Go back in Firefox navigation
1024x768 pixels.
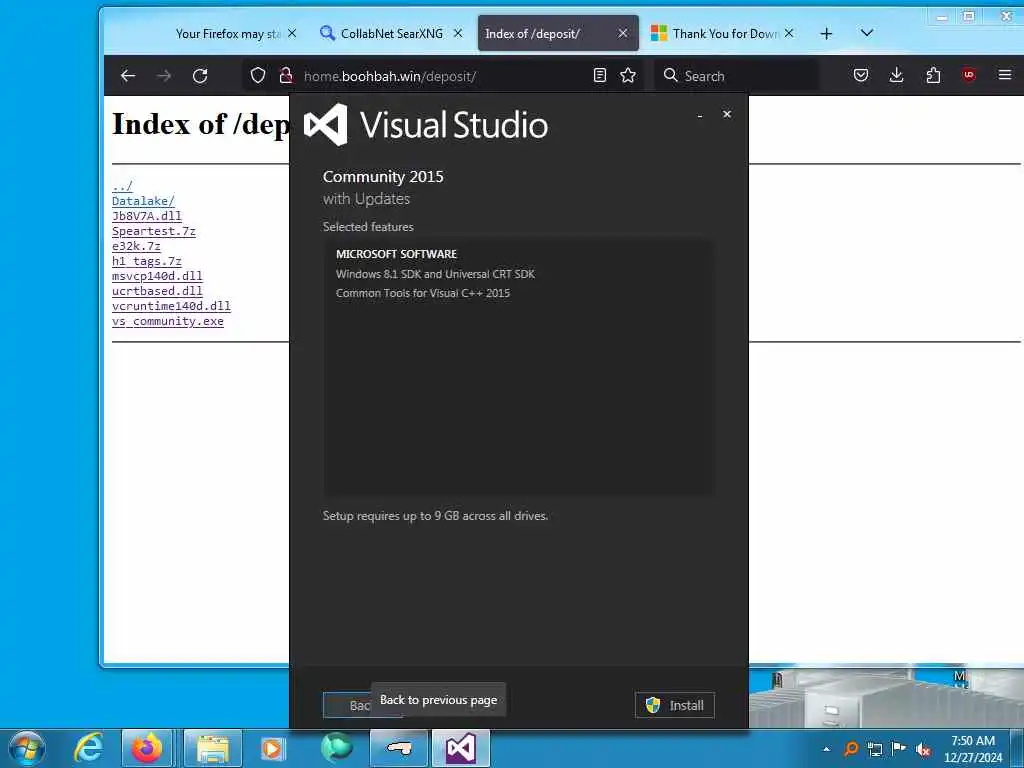tap(128, 76)
